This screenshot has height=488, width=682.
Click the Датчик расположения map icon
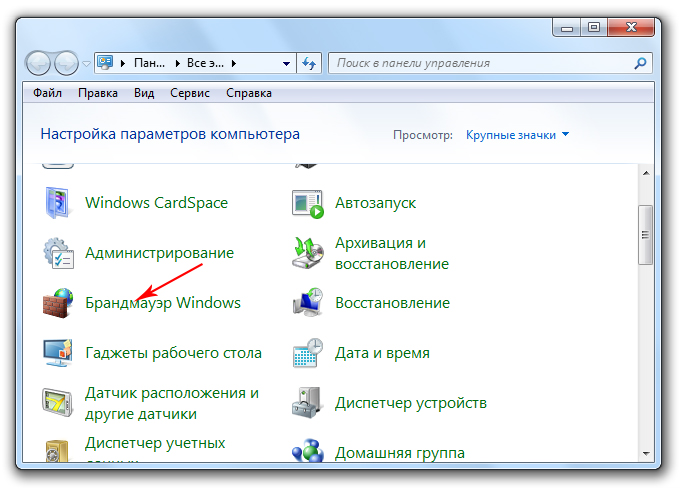coord(57,402)
